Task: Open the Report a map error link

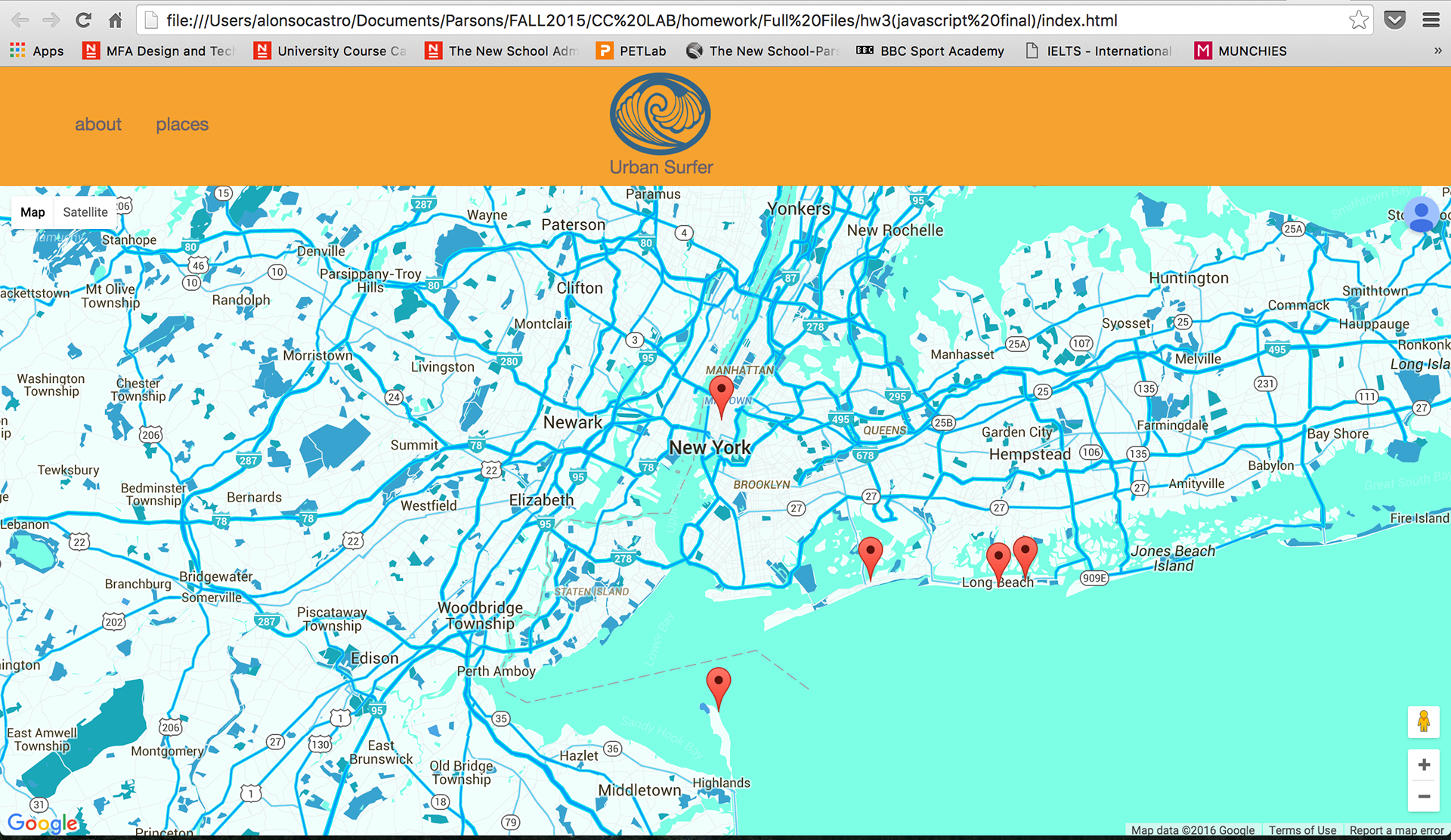Action: (1397, 830)
